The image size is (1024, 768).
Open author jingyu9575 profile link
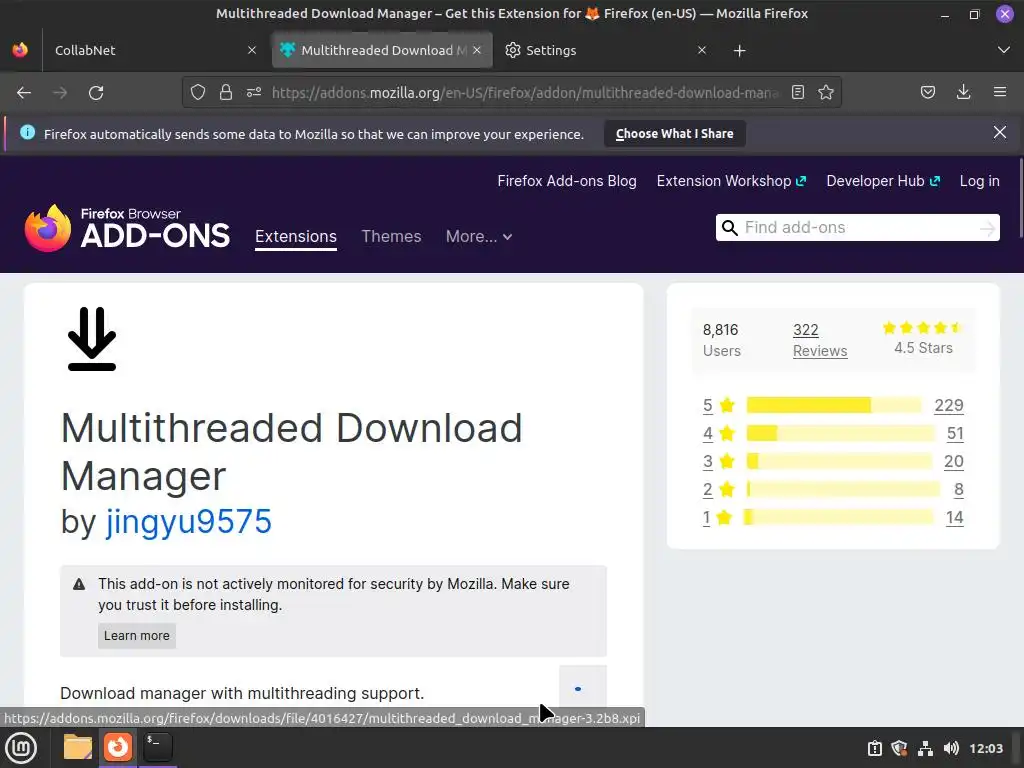click(189, 521)
